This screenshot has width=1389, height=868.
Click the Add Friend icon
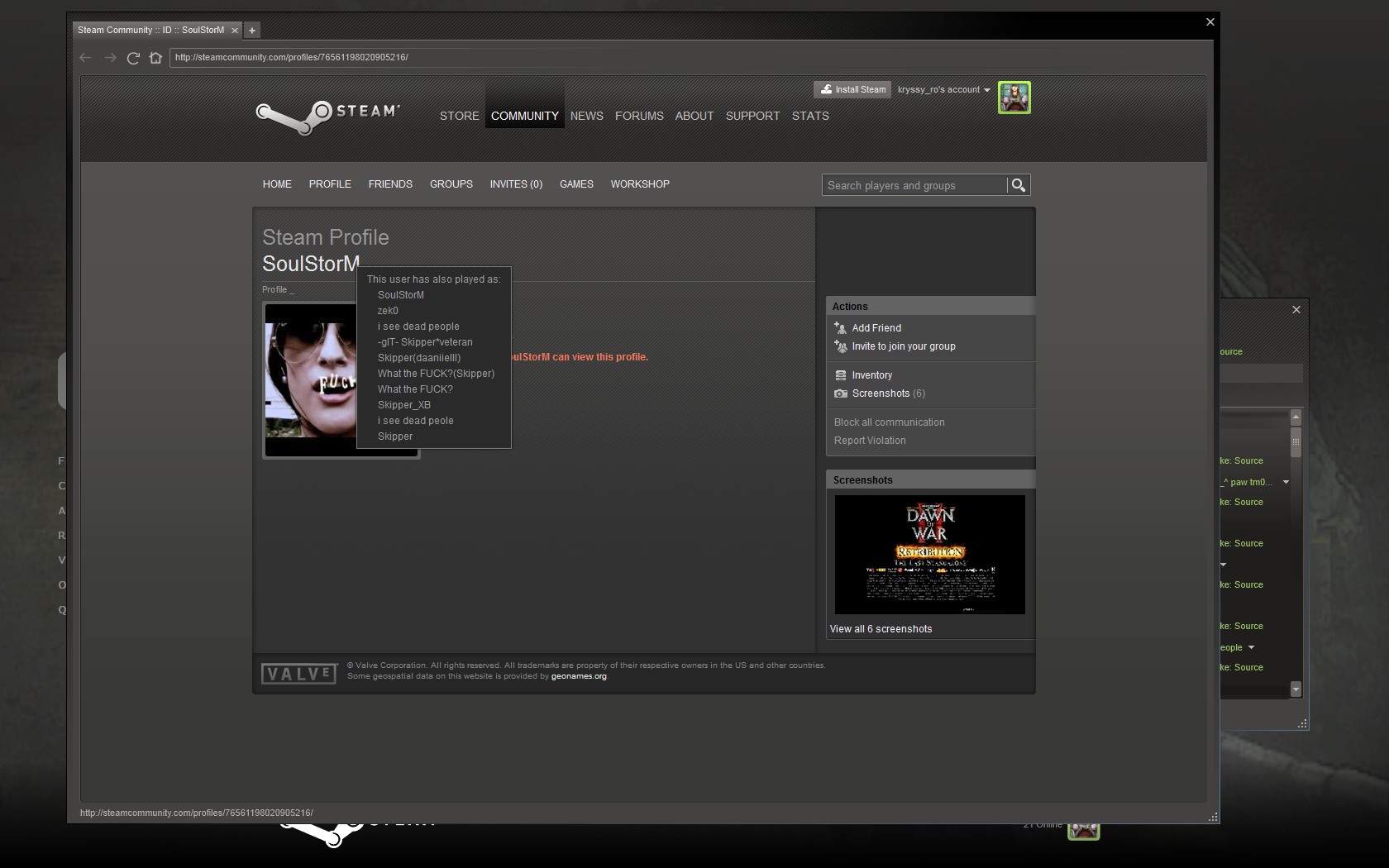840,328
